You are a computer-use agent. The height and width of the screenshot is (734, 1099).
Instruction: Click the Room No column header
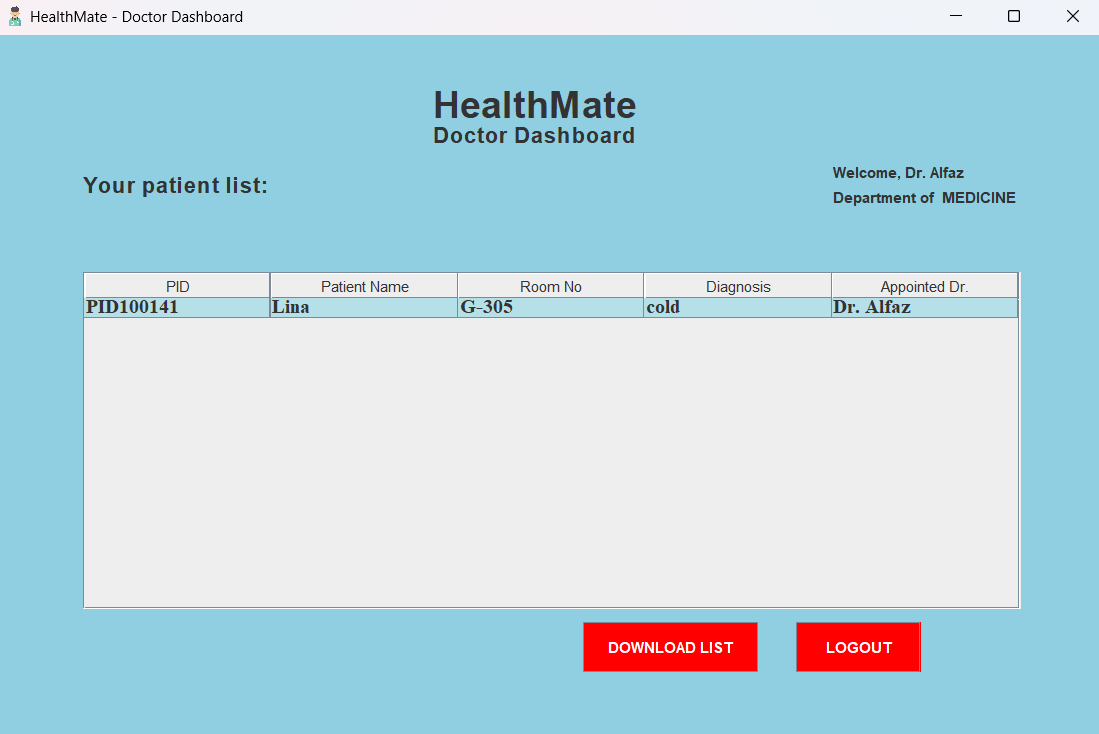[x=550, y=286]
